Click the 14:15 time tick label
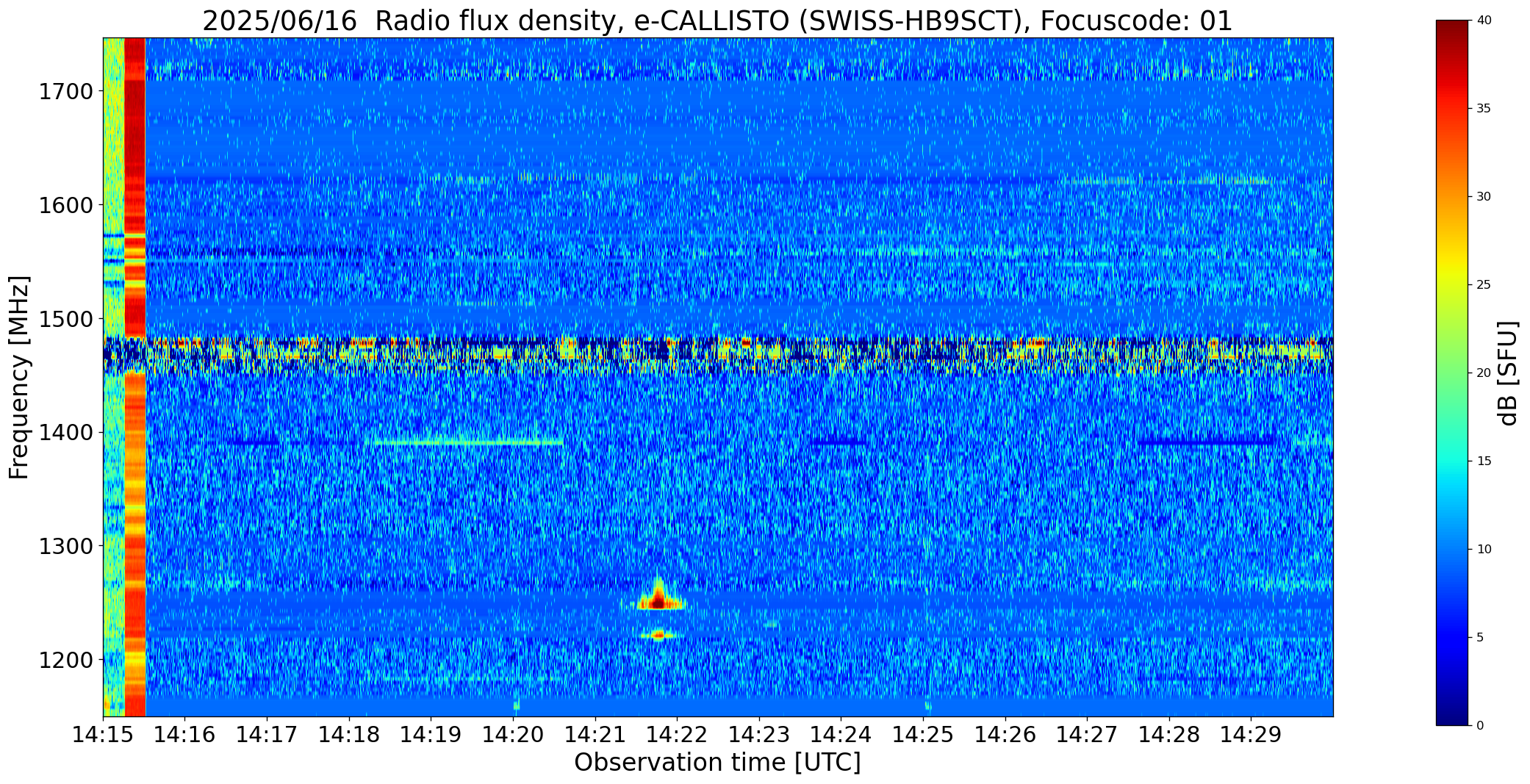This screenshot has width=1530, height=784. coord(103,734)
